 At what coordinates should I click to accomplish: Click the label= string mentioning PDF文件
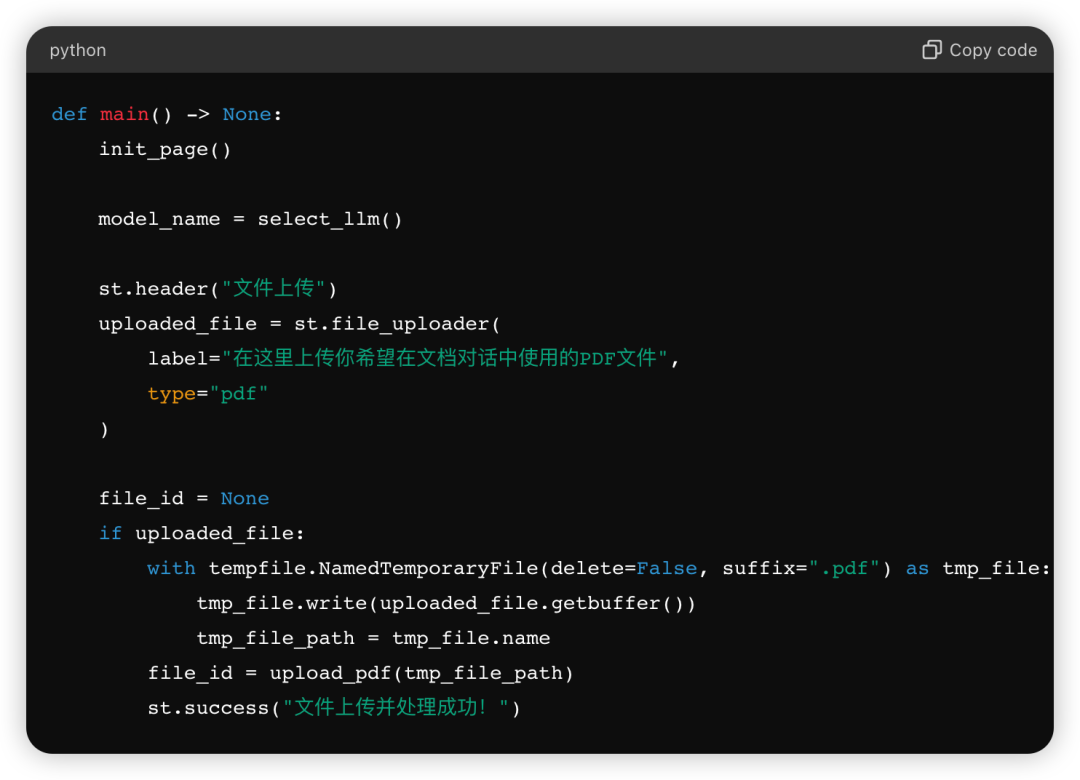click(444, 358)
